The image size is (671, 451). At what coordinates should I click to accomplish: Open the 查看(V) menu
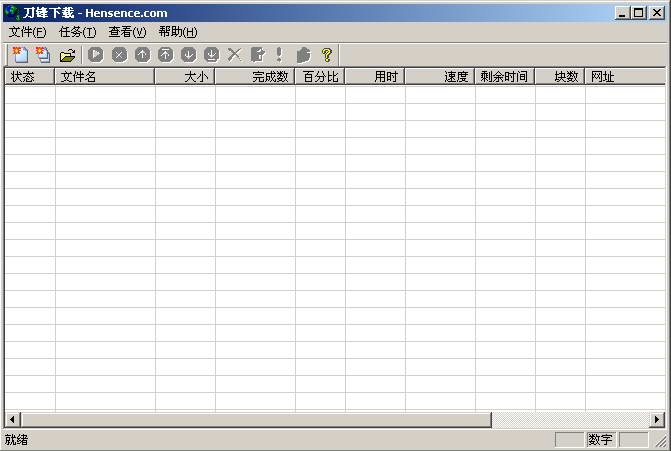pos(127,32)
